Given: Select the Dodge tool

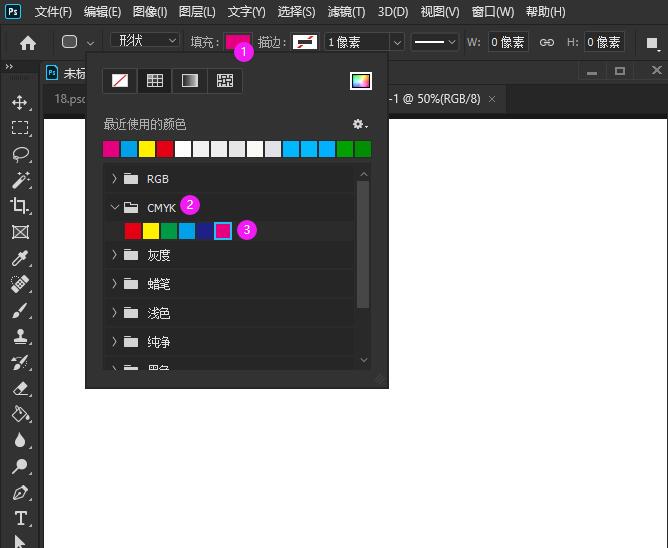Looking at the screenshot, I should point(20,467).
